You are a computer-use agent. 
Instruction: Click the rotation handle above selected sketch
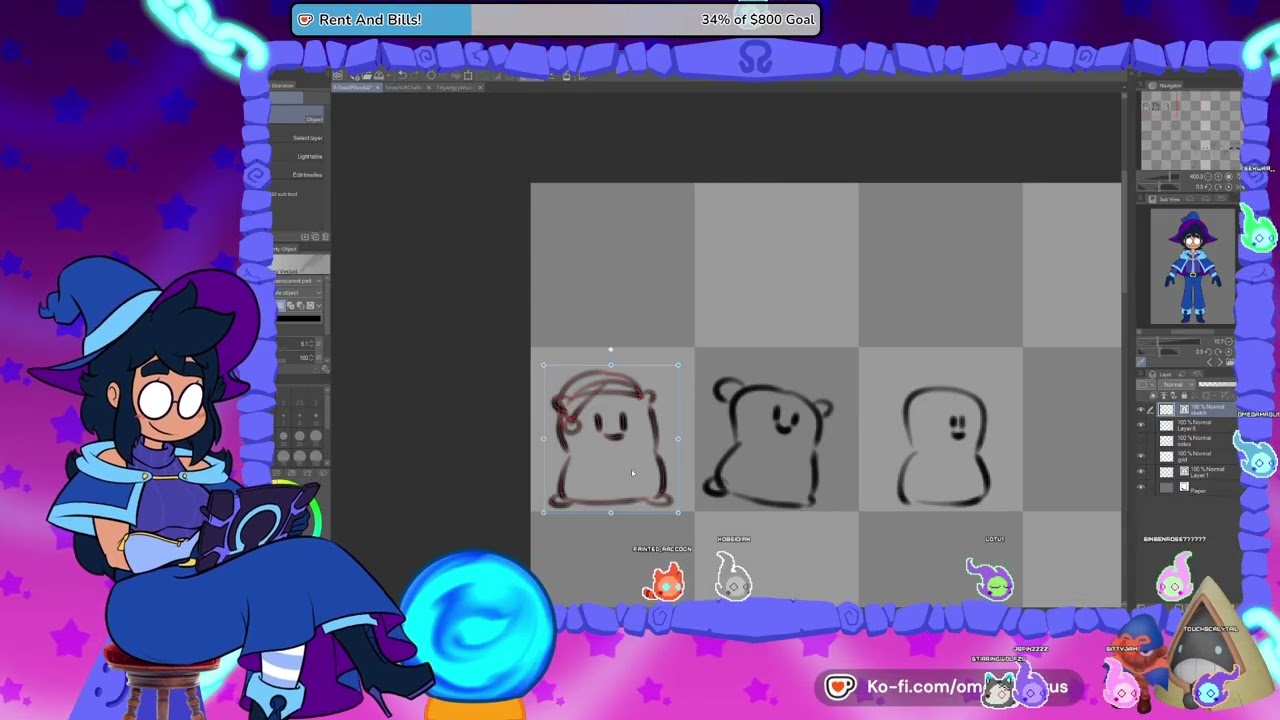[611, 350]
